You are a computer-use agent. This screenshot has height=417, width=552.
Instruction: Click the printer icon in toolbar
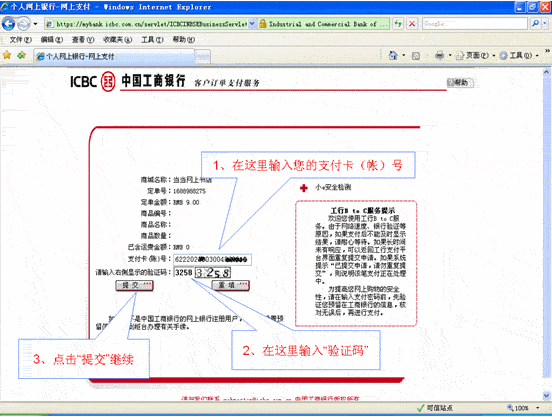(x=439, y=55)
